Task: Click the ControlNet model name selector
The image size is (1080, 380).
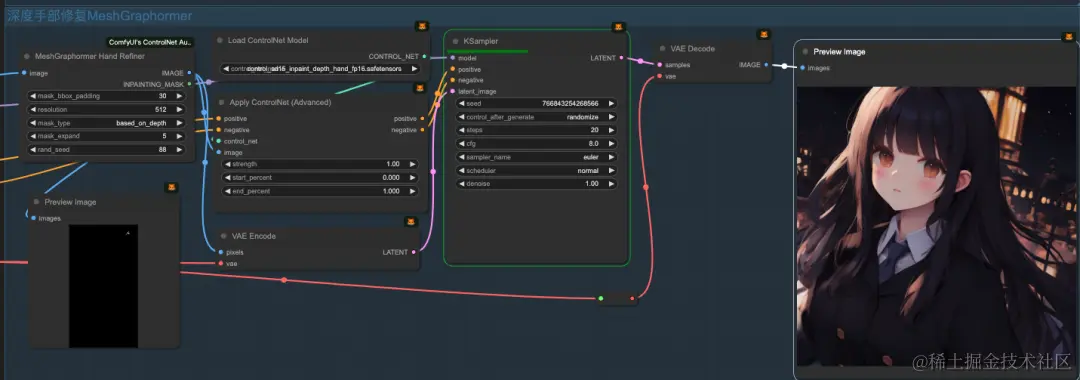Action: (x=320, y=69)
